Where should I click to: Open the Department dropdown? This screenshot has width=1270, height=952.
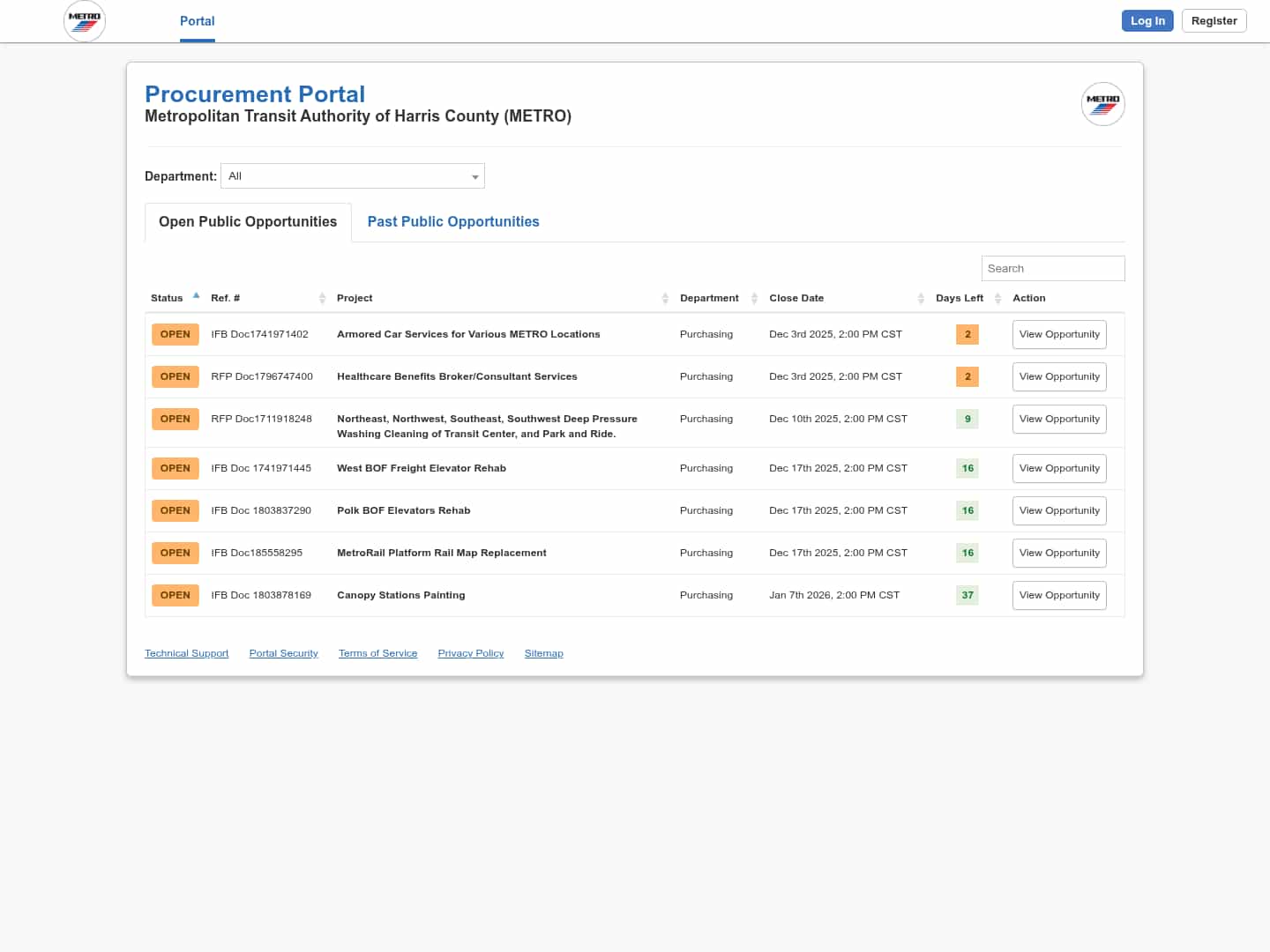click(x=353, y=176)
